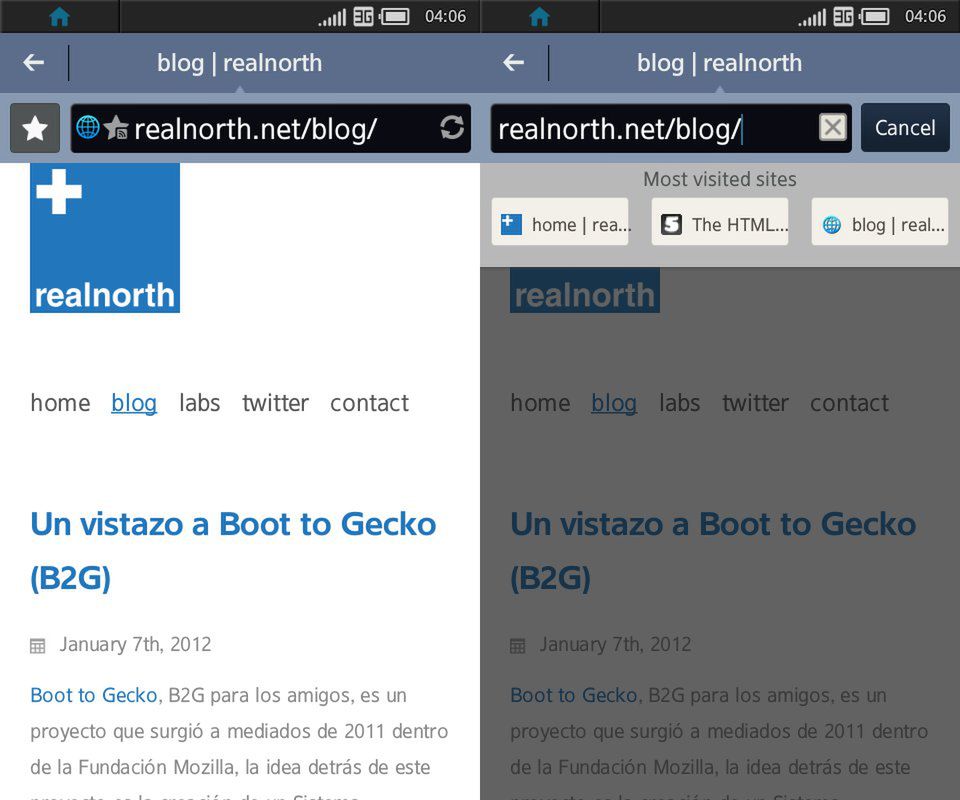Click dimmed realnorth logo on right page
Image resolution: width=960 pixels, height=800 pixels.
pos(585,290)
